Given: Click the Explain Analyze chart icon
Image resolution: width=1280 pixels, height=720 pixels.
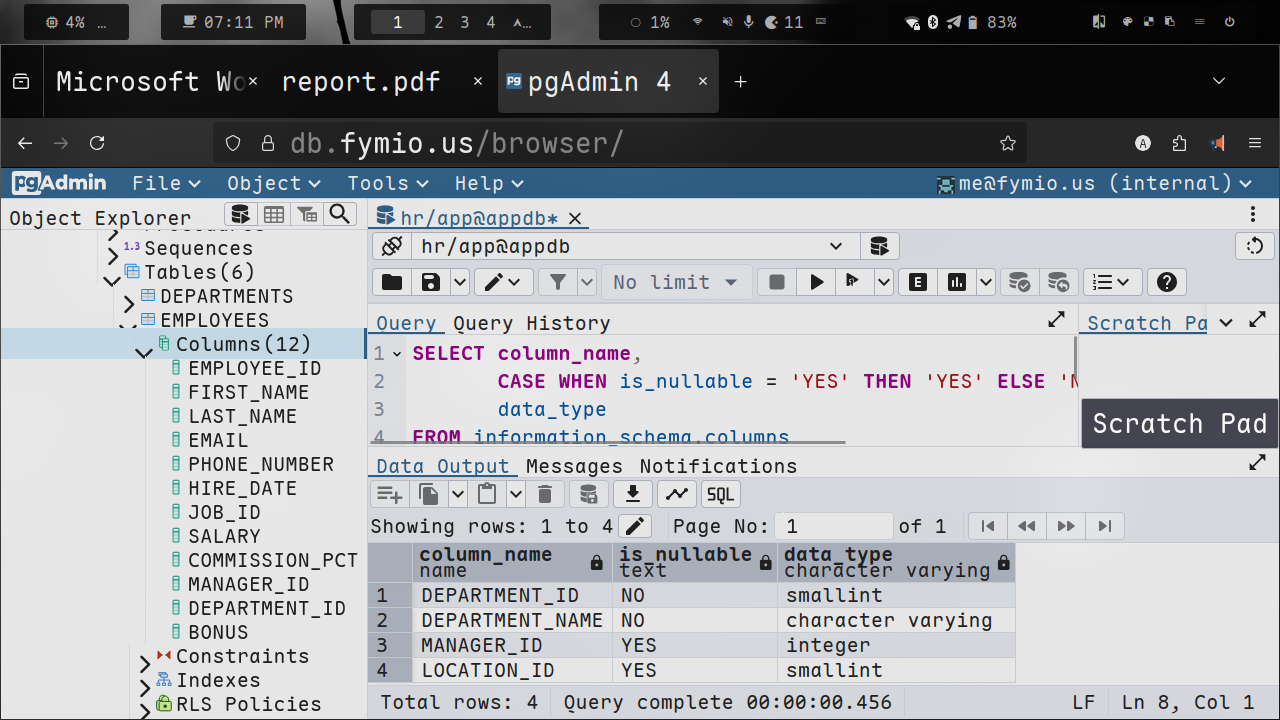Looking at the screenshot, I should pos(957,283).
